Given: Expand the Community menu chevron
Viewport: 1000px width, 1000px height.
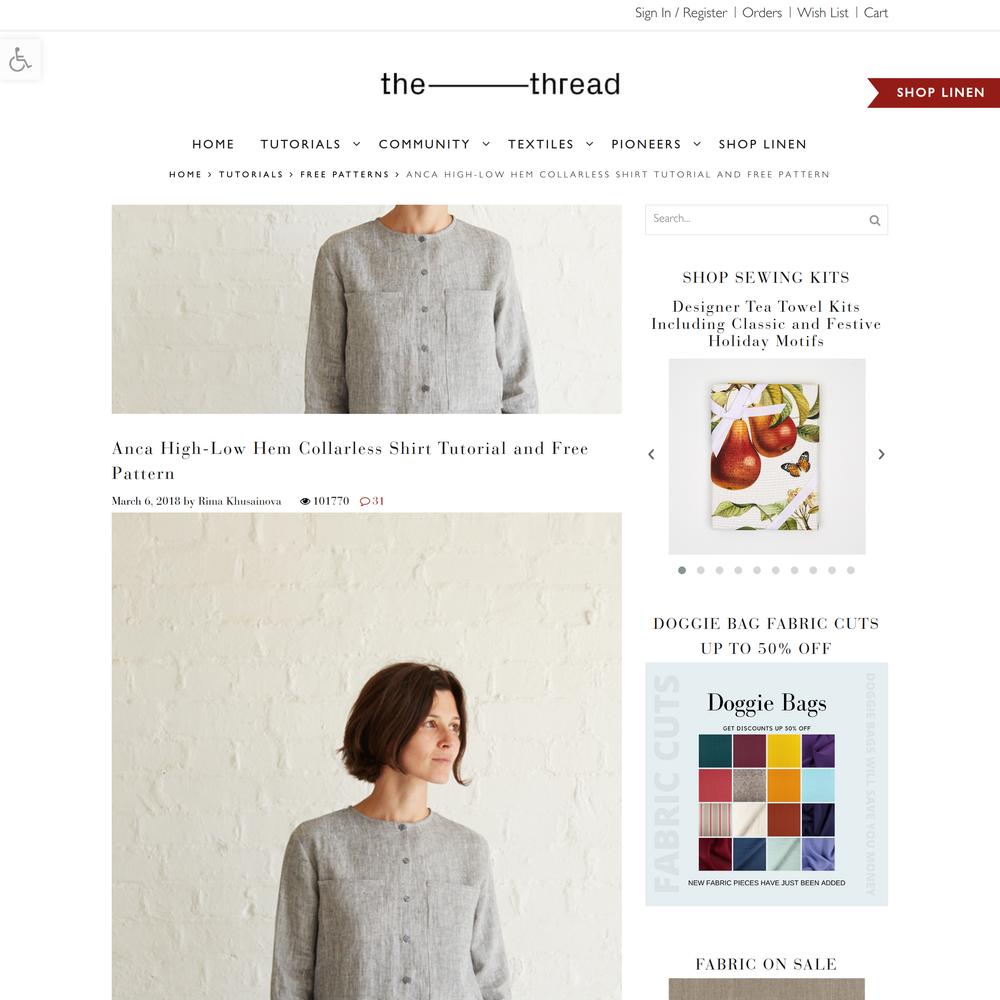Looking at the screenshot, I should tap(486, 144).
